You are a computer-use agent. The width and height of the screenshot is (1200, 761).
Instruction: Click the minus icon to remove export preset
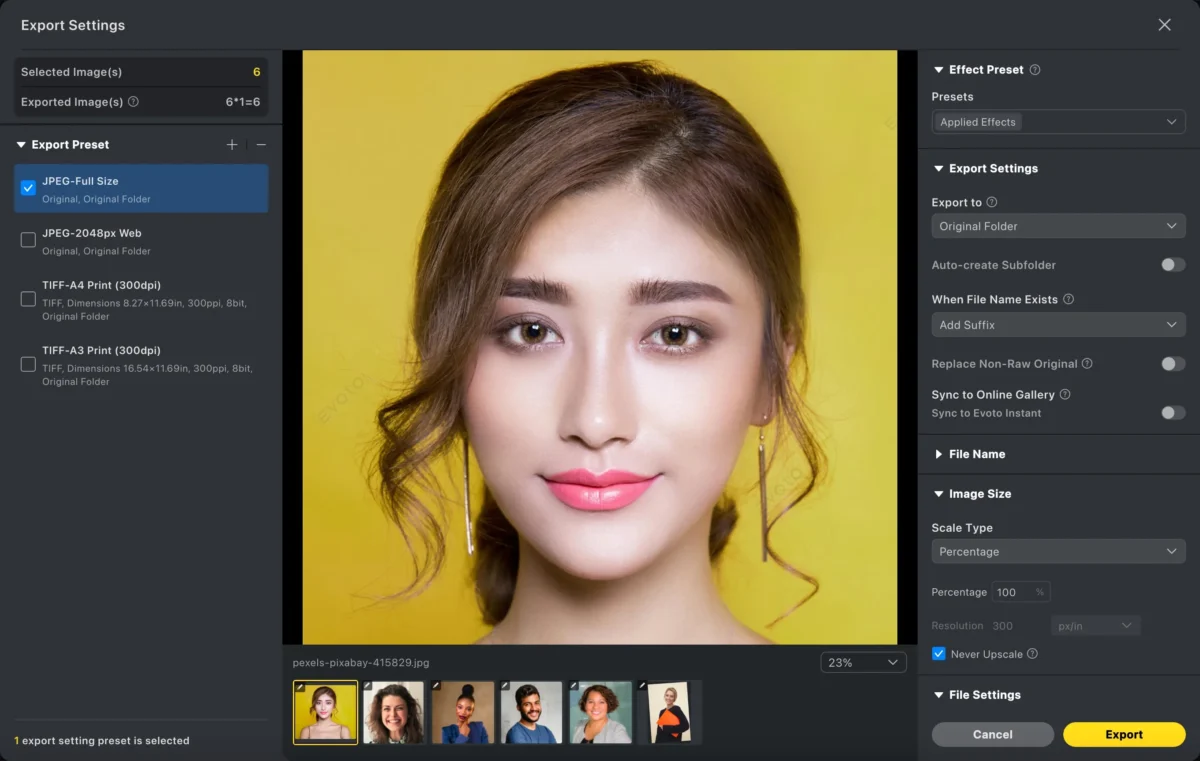coord(261,145)
